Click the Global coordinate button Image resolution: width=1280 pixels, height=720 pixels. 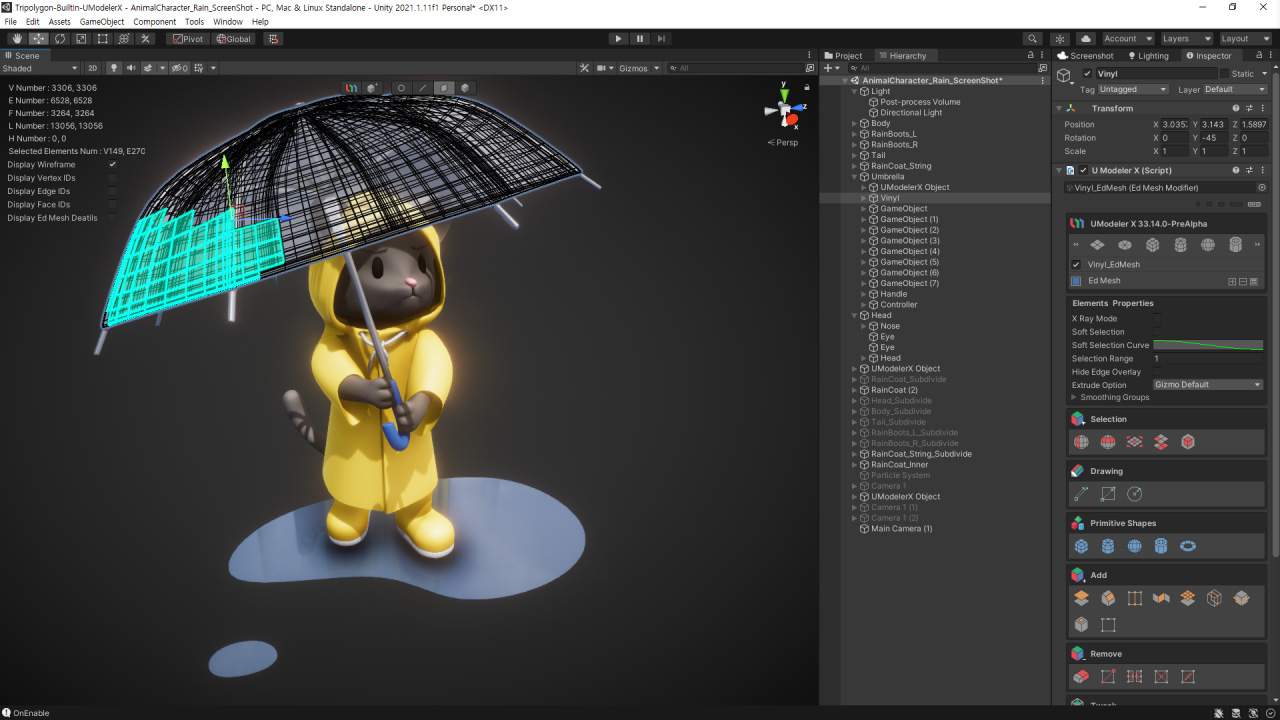[233, 39]
